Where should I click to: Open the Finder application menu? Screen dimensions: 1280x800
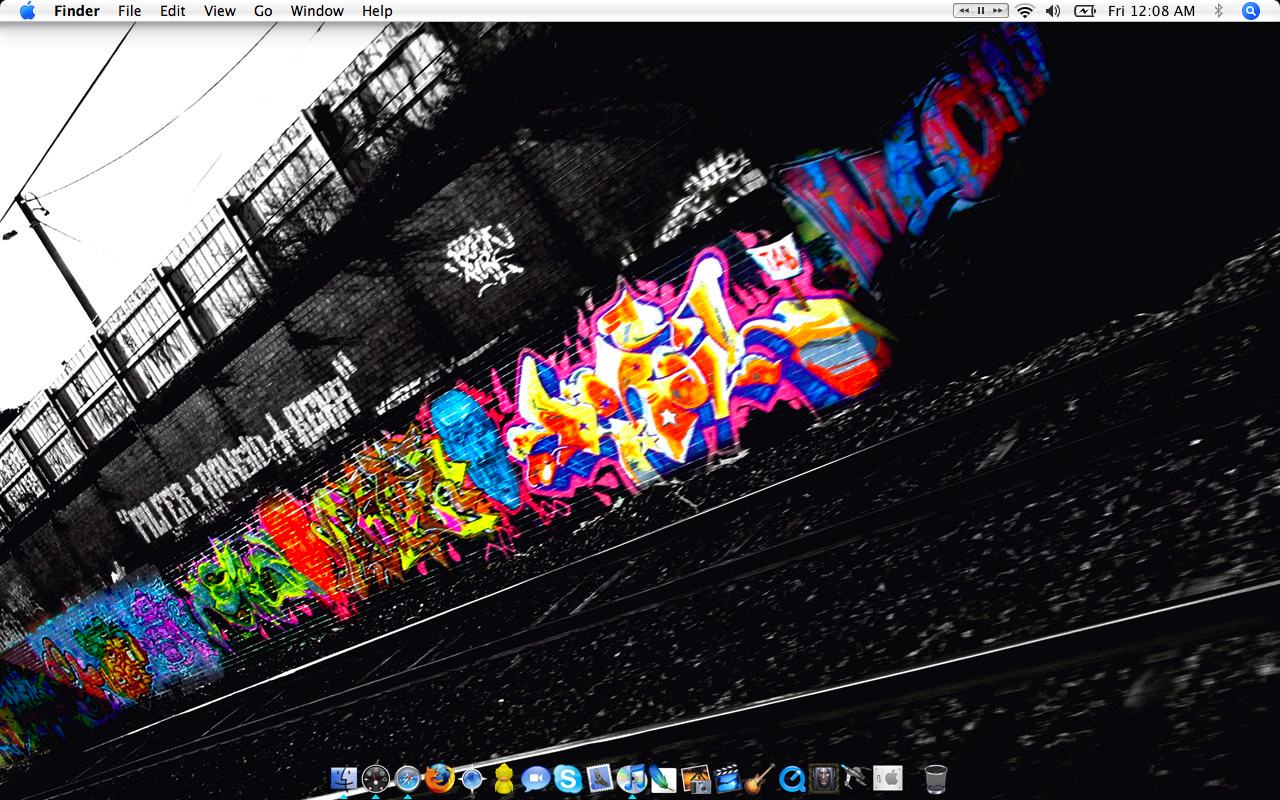[x=76, y=11]
